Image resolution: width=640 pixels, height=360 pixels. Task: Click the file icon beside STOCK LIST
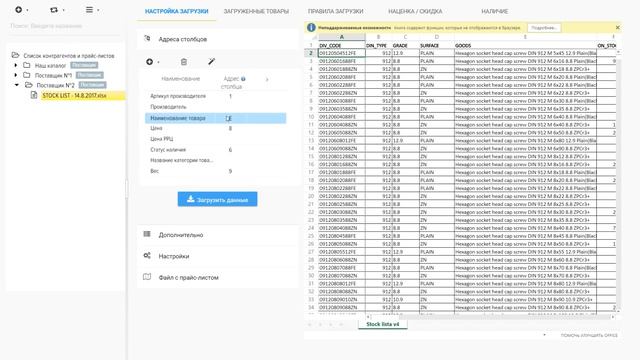pos(34,95)
